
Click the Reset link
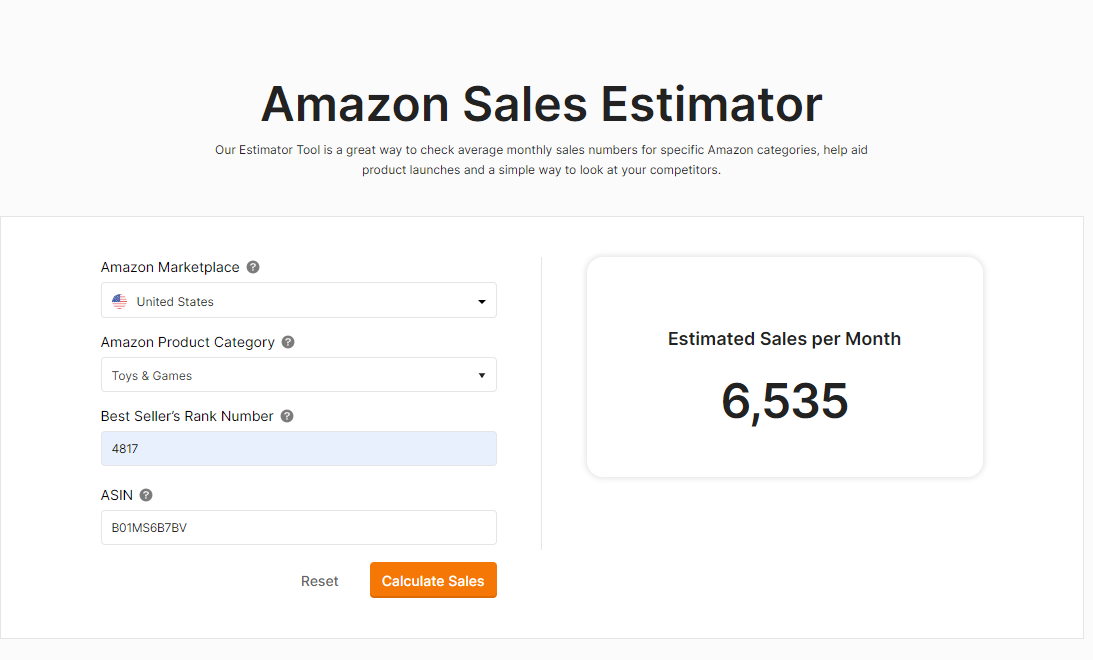319,581
